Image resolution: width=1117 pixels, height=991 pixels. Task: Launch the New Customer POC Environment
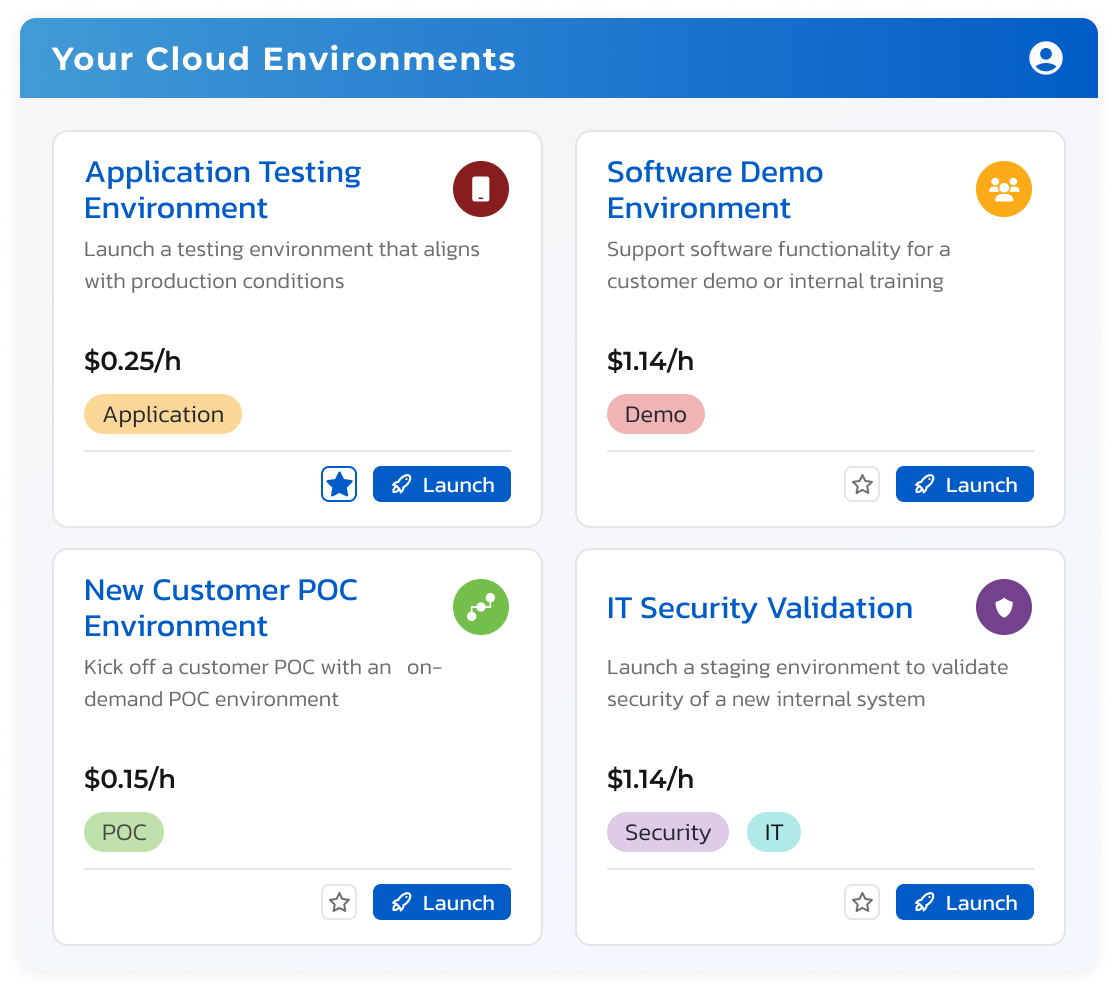click(442, 903)
